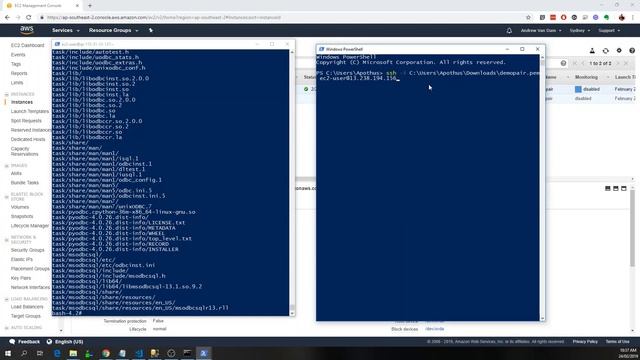
Task: Click the Chrome address bar
Action: pos(282,18)
